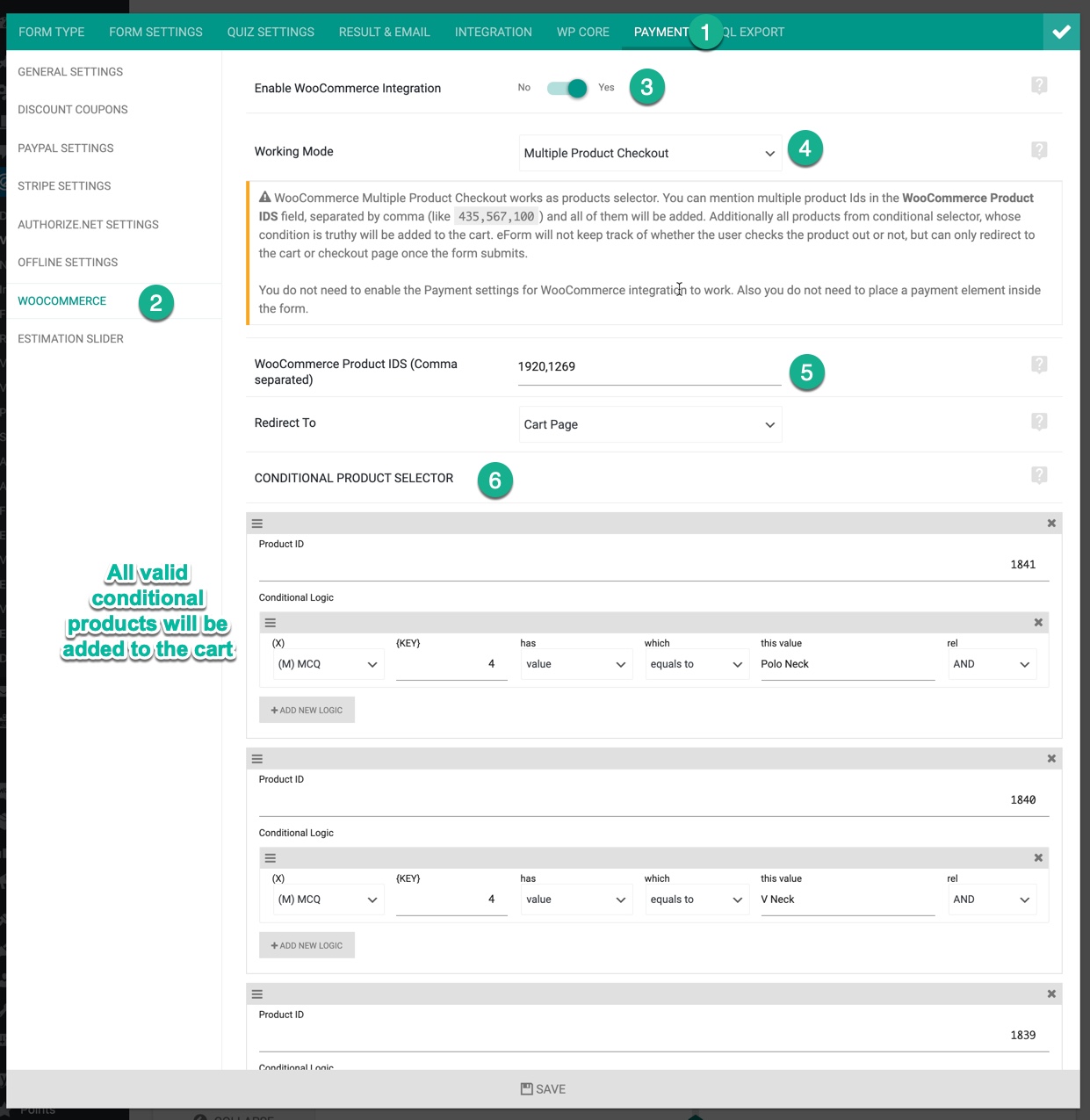Image resolution: width=1090 pixels, height=1120 pixels.
Task: Save the form settings
Action: [543, 1089]
